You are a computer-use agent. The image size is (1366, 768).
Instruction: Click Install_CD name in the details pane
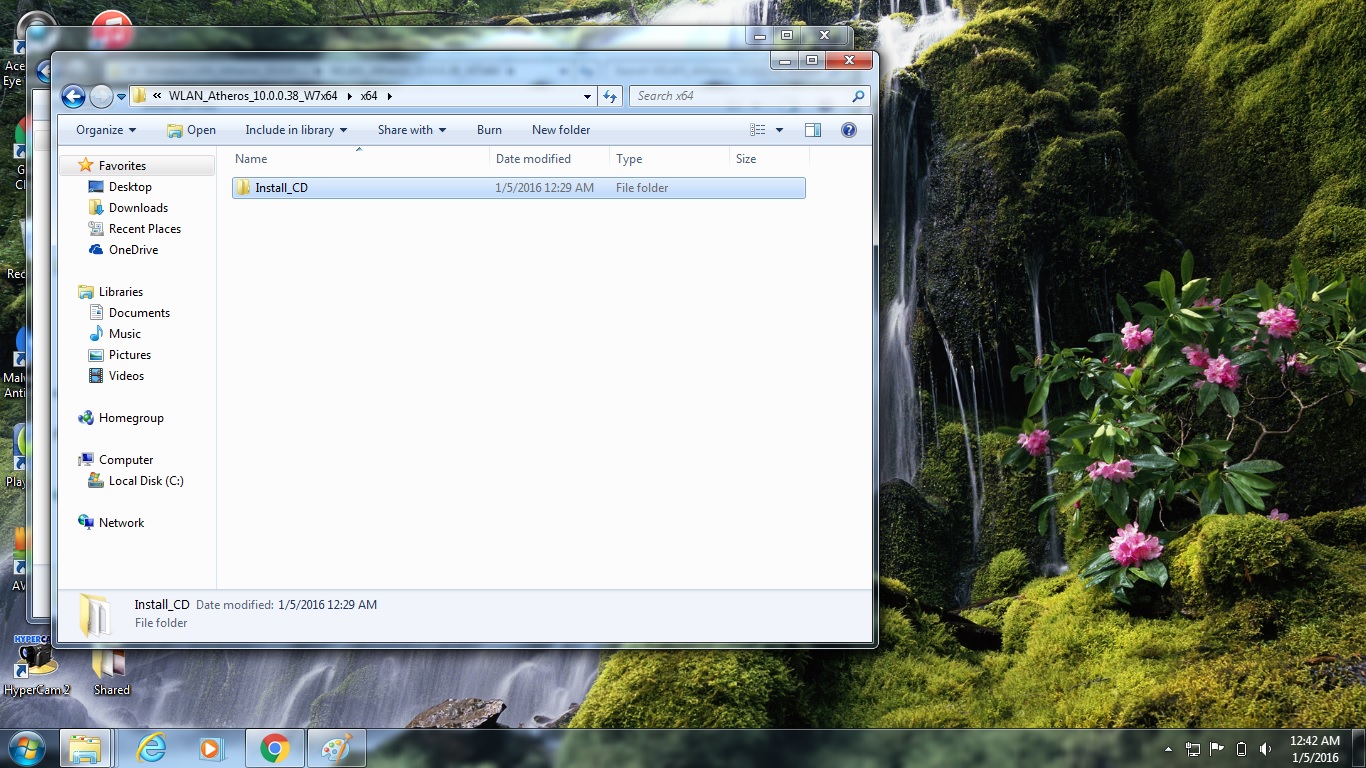click(x=162, y=605)
